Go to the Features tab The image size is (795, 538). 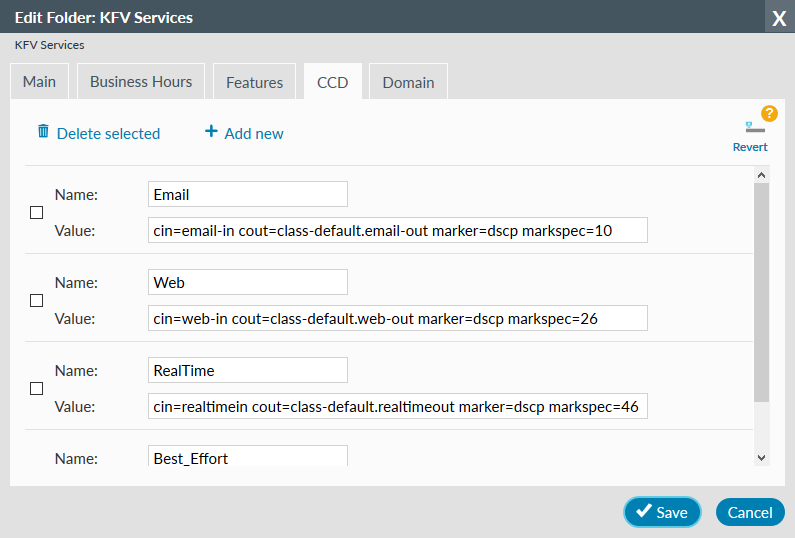(x=255, y=83)
